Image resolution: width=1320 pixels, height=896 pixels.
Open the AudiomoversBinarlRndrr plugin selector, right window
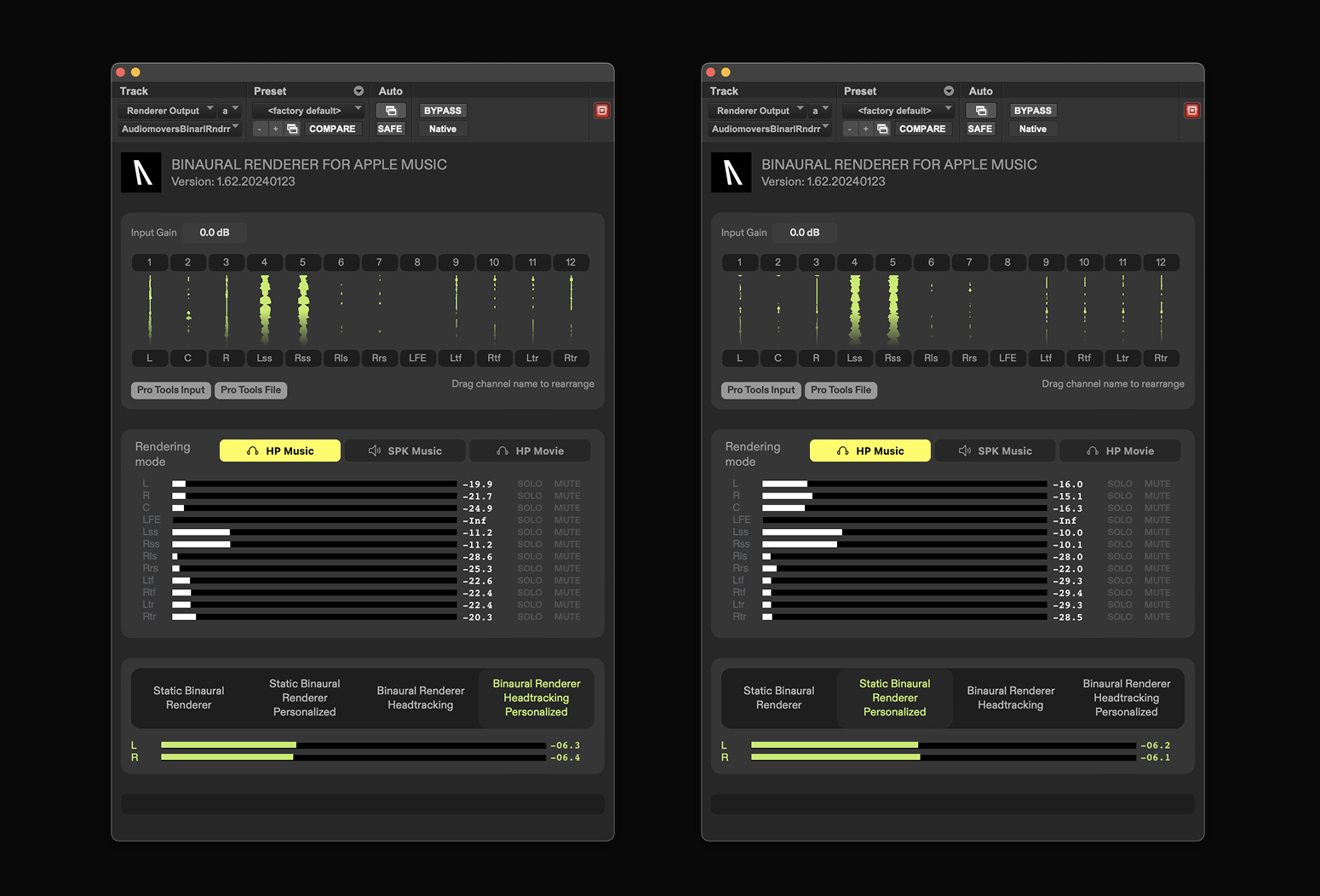pyautogui.click(x=770, y=129)
